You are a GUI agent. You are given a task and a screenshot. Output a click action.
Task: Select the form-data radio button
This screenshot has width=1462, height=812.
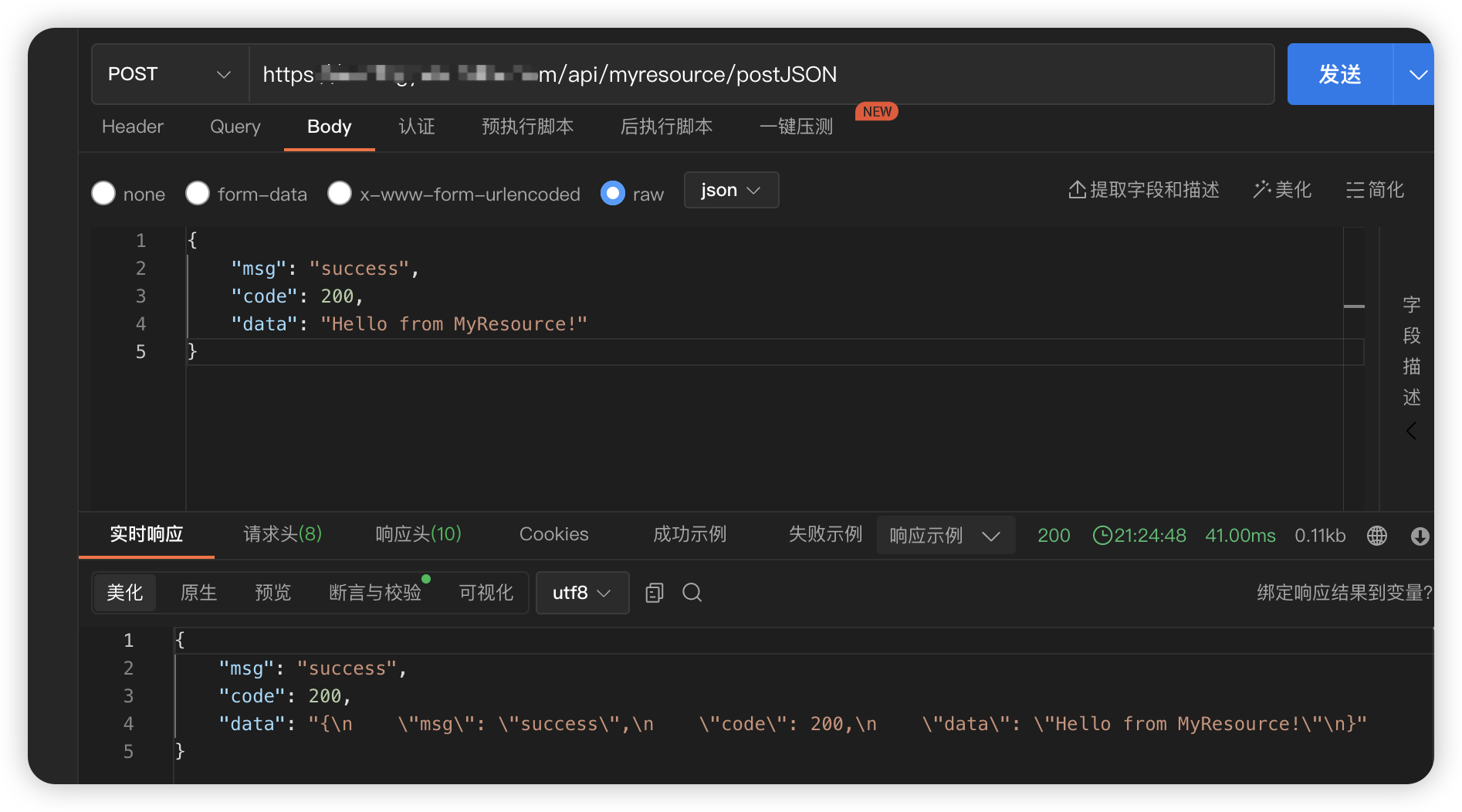pyautogui.click(x=198, y=193)
